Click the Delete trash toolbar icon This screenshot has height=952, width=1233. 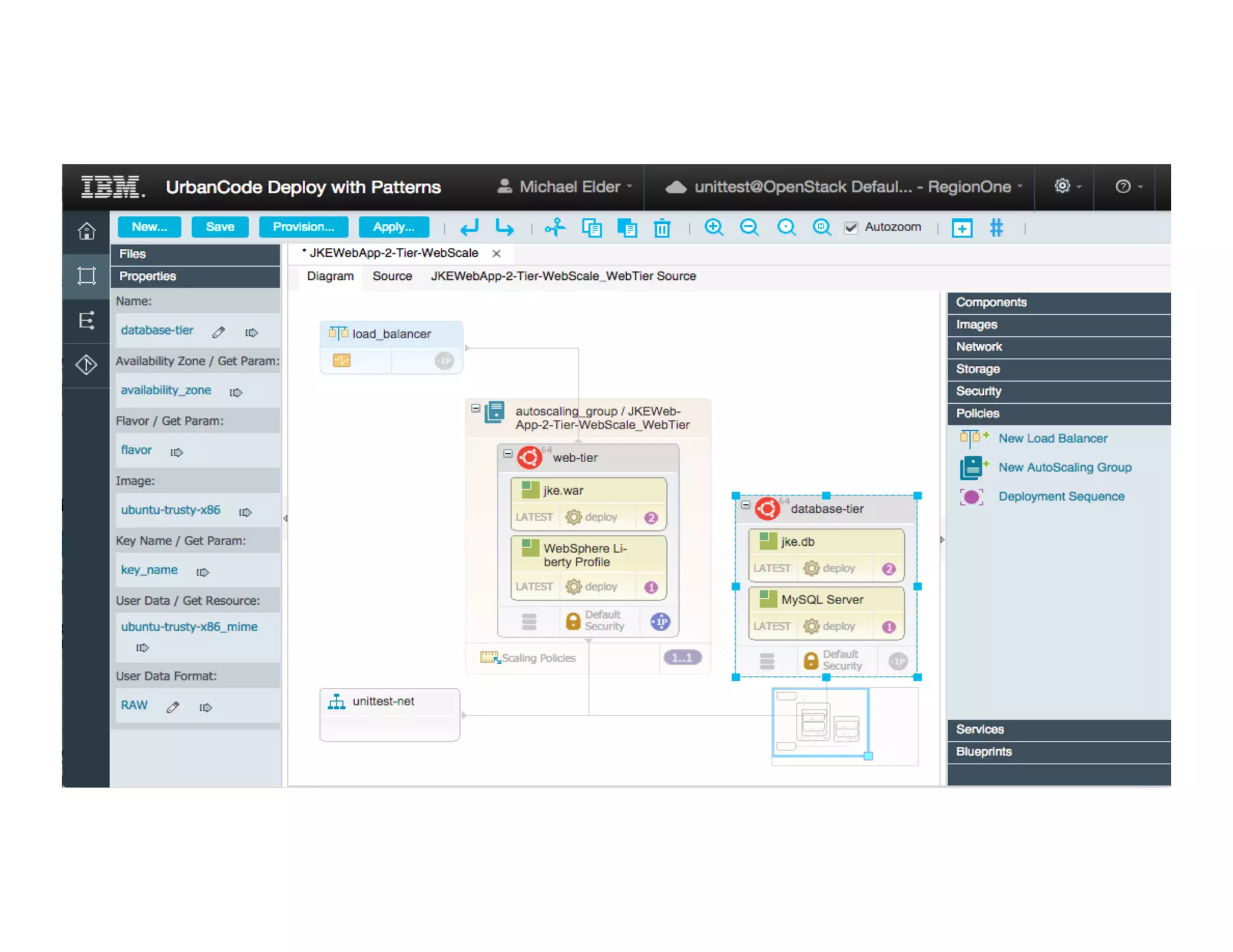(662, 227)
